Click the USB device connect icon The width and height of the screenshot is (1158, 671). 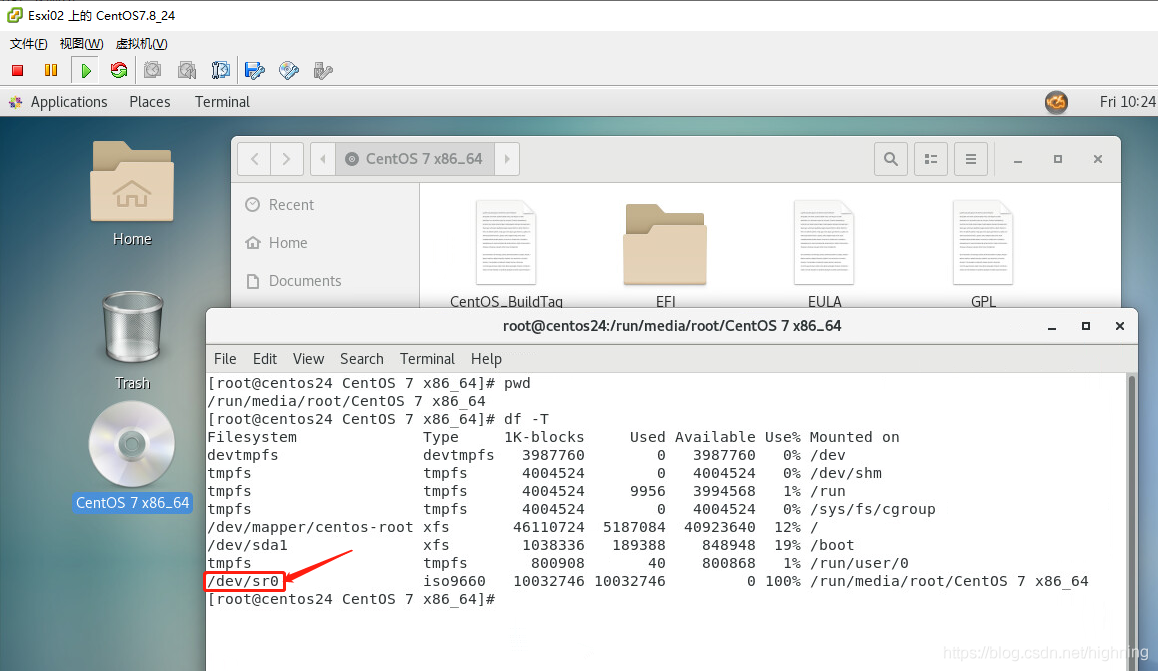(x=323, y=70)
